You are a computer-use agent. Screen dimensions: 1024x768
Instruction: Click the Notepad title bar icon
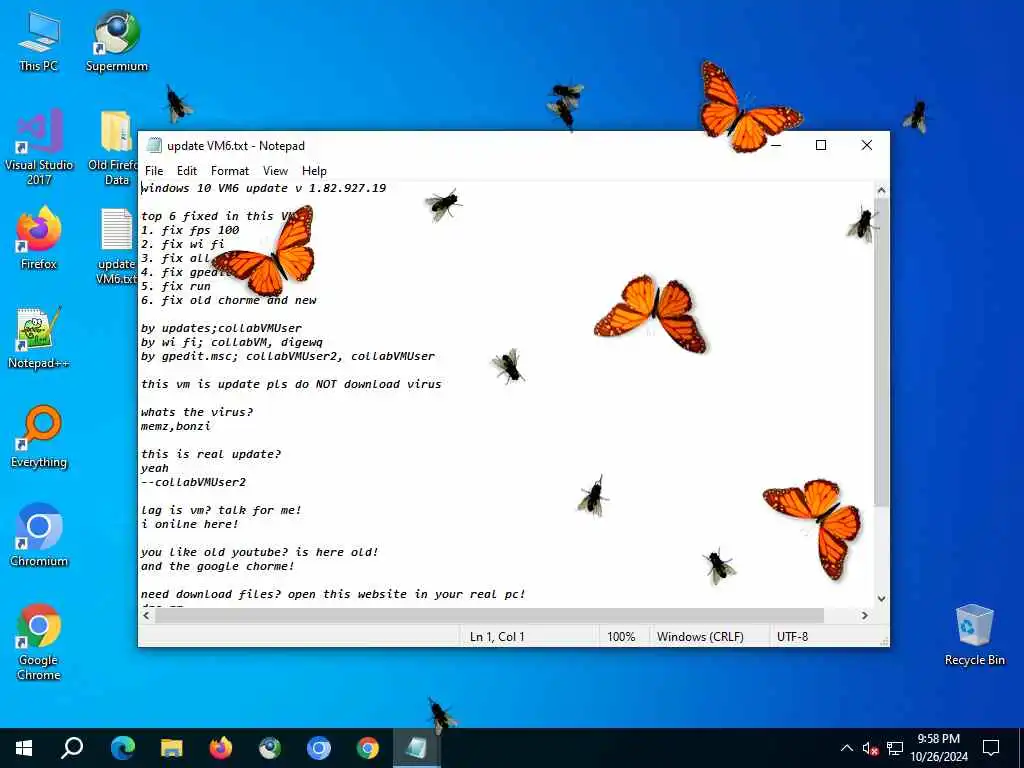pyautogui.click(x=154, y=145)
